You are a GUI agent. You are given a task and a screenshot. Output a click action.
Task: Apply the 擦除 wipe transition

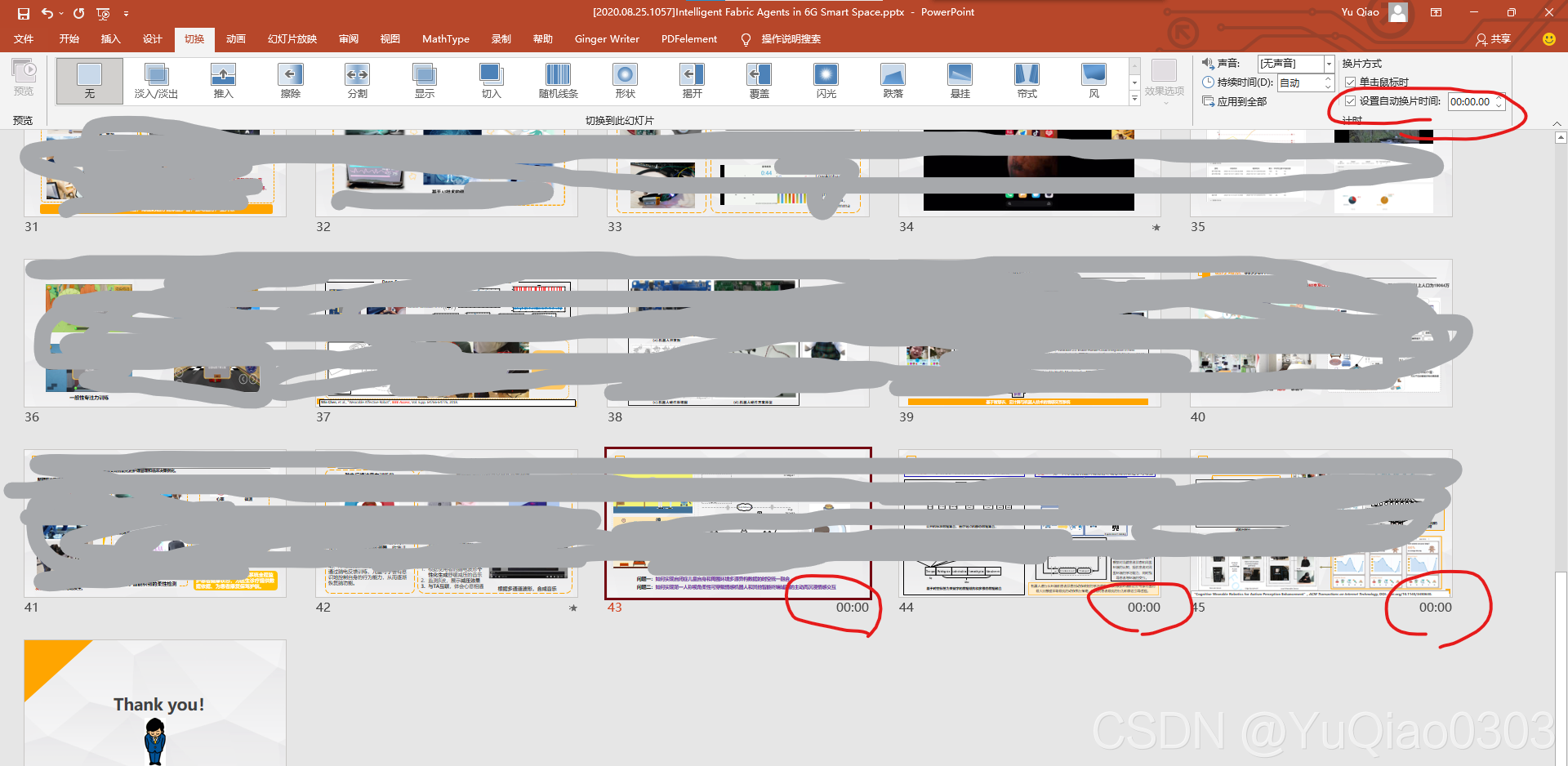coord(290,81)
